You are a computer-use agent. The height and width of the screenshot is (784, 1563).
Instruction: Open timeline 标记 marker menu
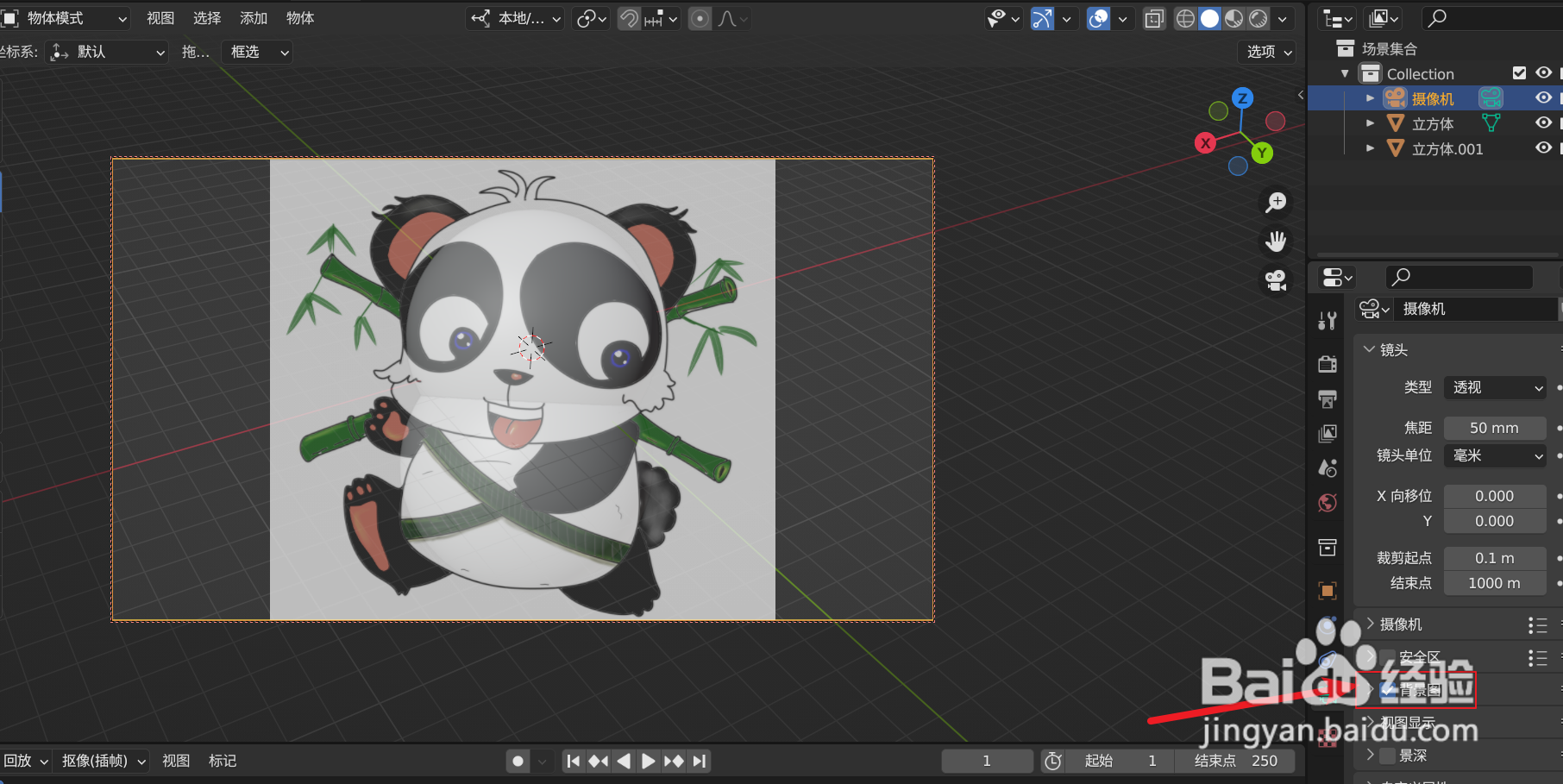tap(223, 761)
